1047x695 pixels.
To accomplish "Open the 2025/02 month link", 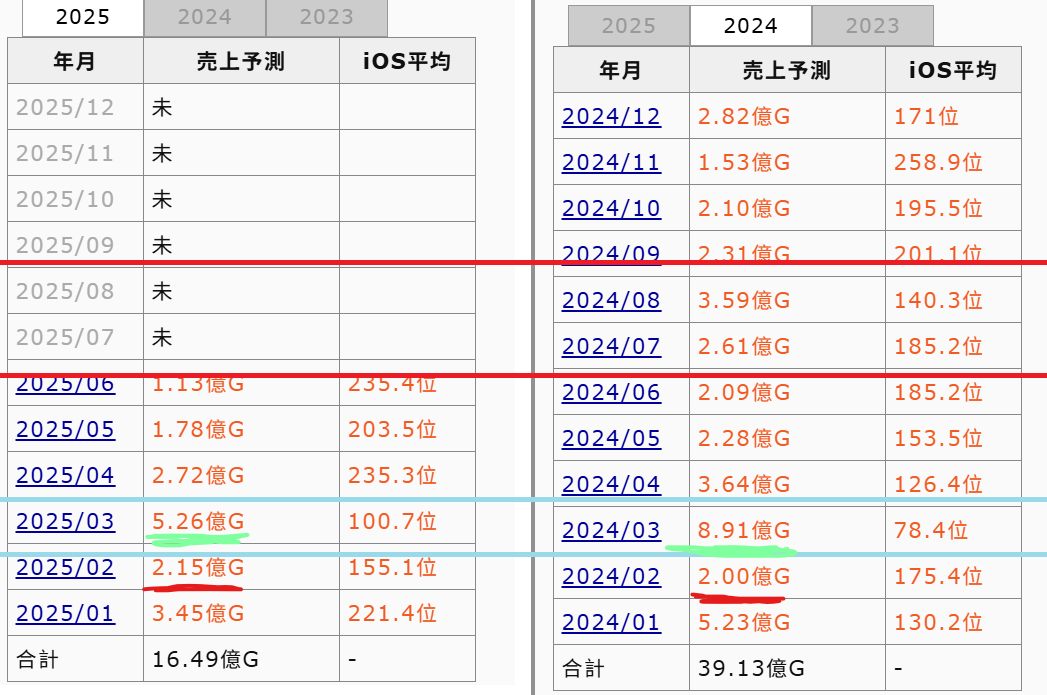I will [65, 567].
